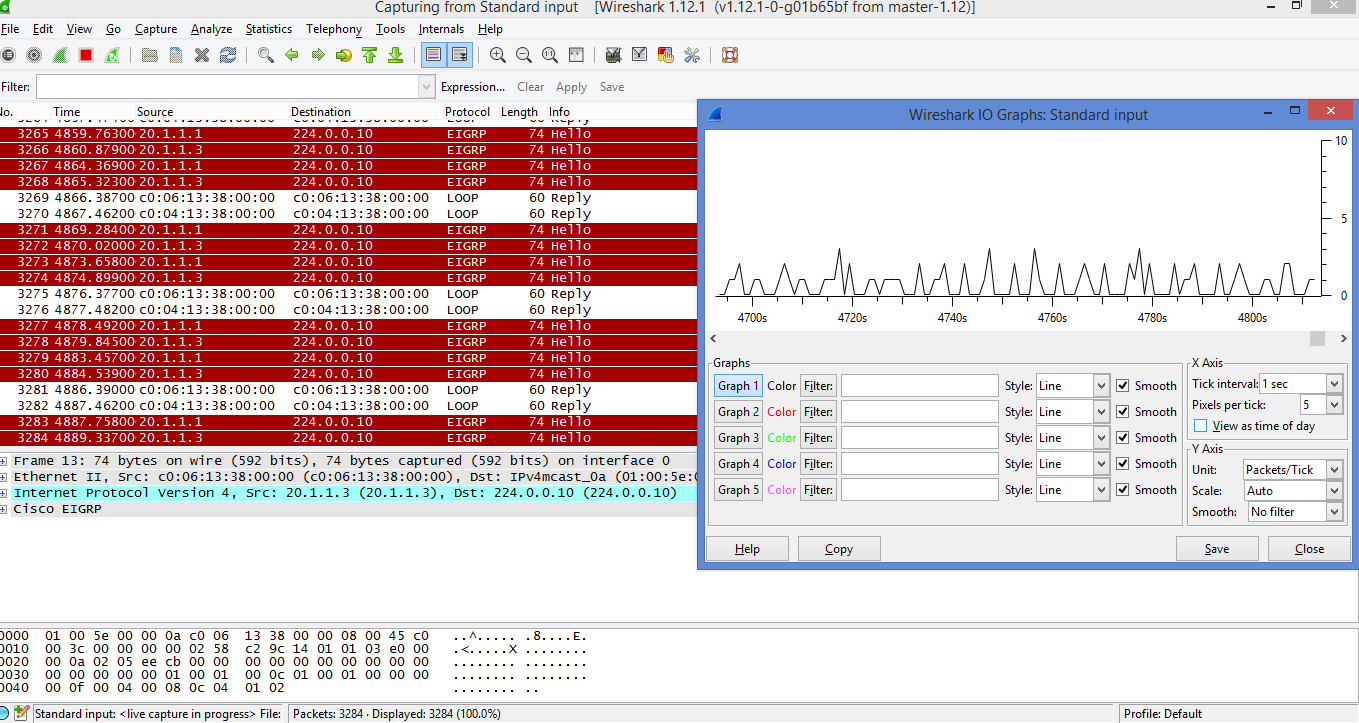This screenshot has width=1359, height=723.
Task: Jump to the last packet
Action: pos(395,55)
